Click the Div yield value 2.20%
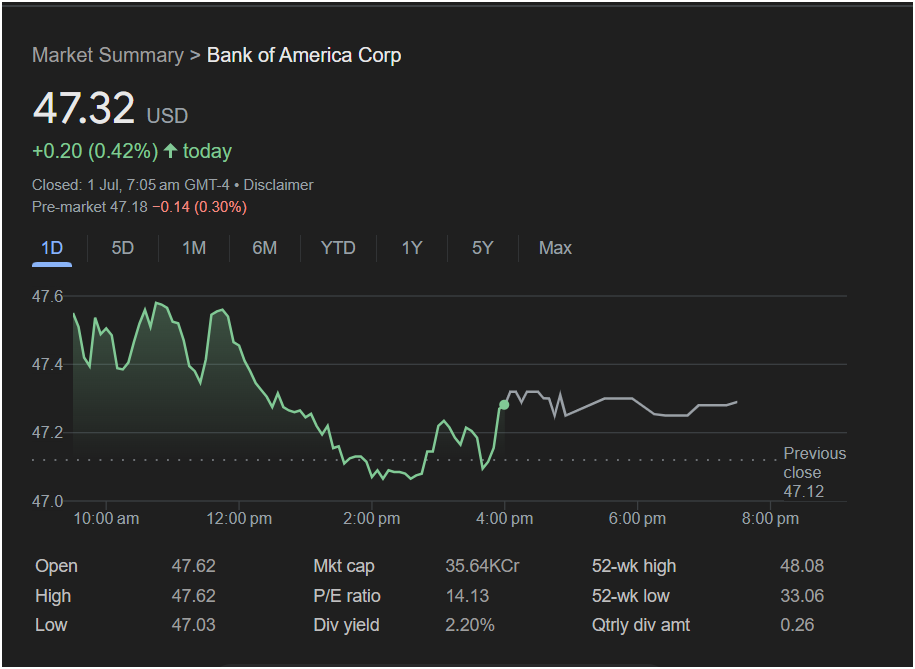This screenshot has height=669, width=915. coord(470,625)
